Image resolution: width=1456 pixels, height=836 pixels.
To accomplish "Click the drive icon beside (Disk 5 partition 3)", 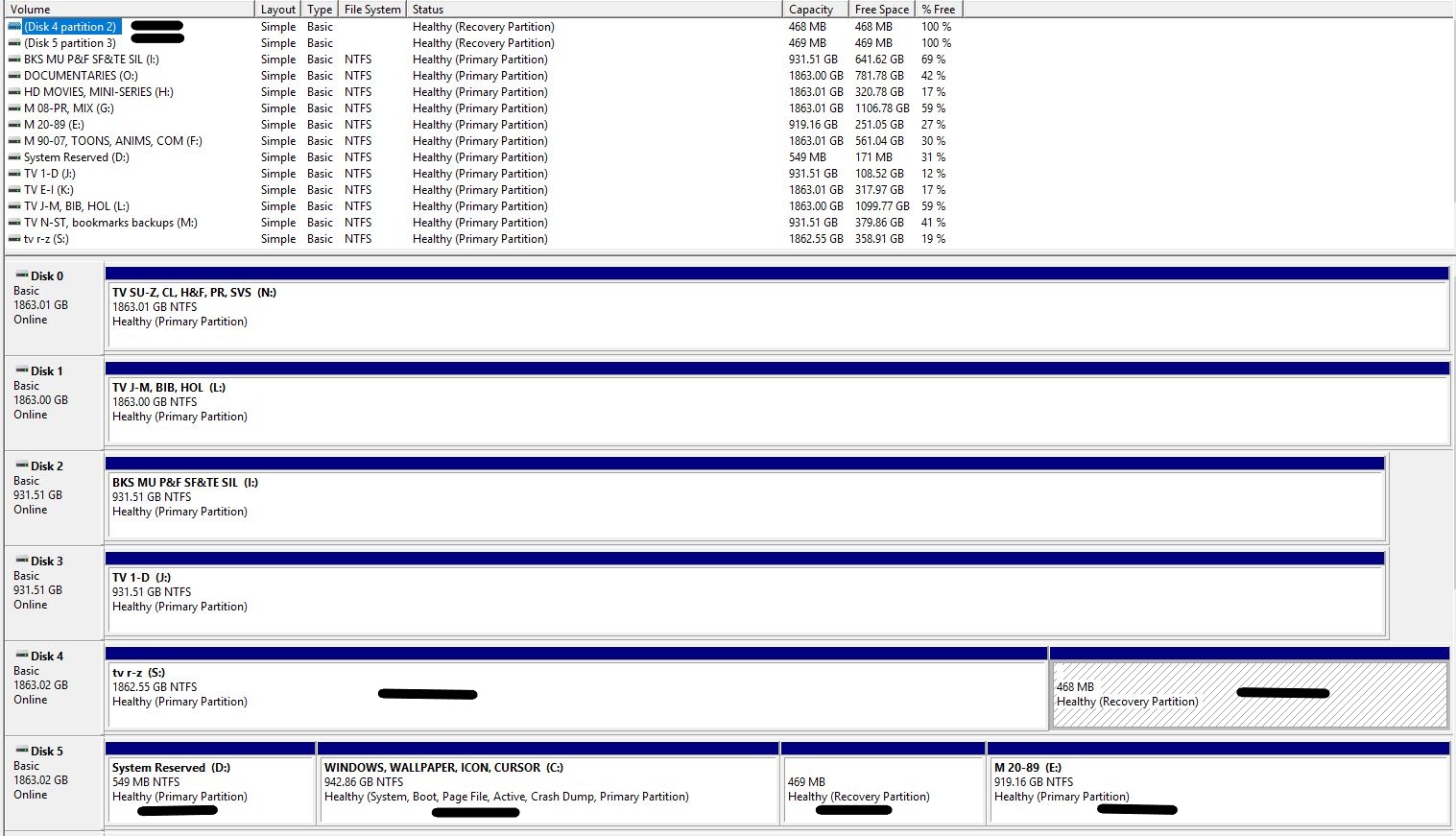I will click(14, 43).
